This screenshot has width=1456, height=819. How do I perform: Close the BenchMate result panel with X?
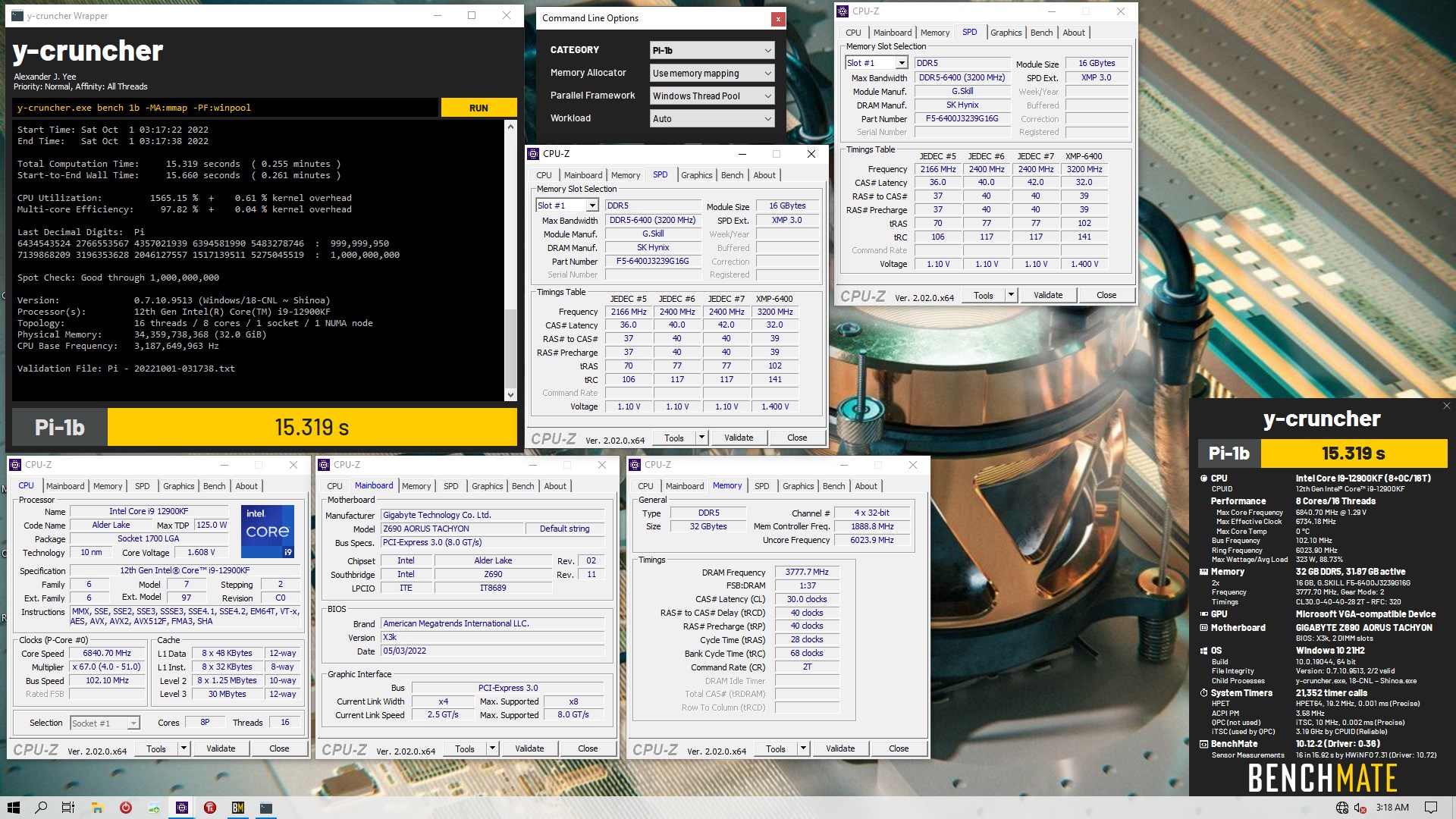click(1446, 406)
